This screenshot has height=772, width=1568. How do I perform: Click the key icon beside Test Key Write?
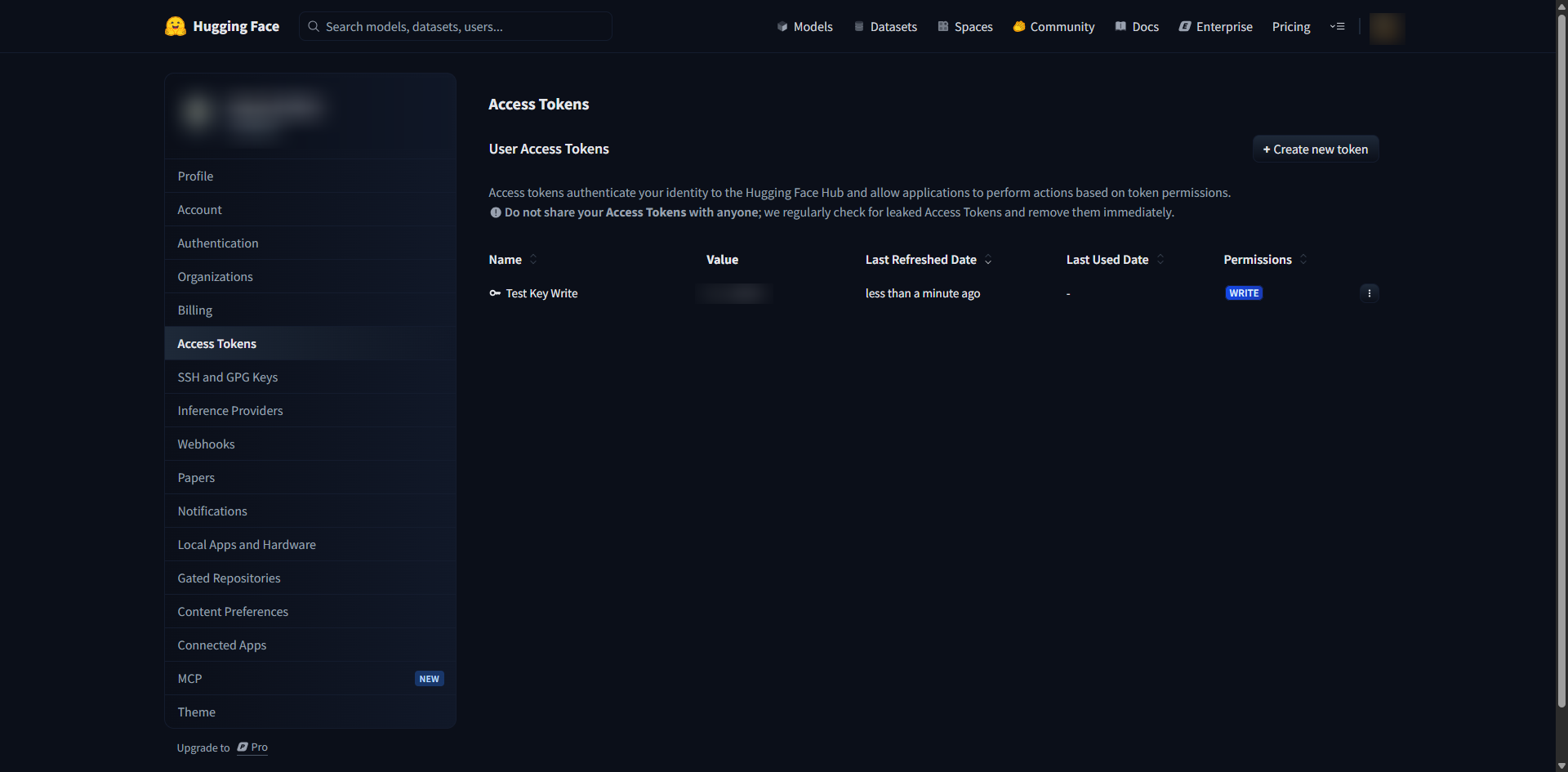tap(495, 293)
